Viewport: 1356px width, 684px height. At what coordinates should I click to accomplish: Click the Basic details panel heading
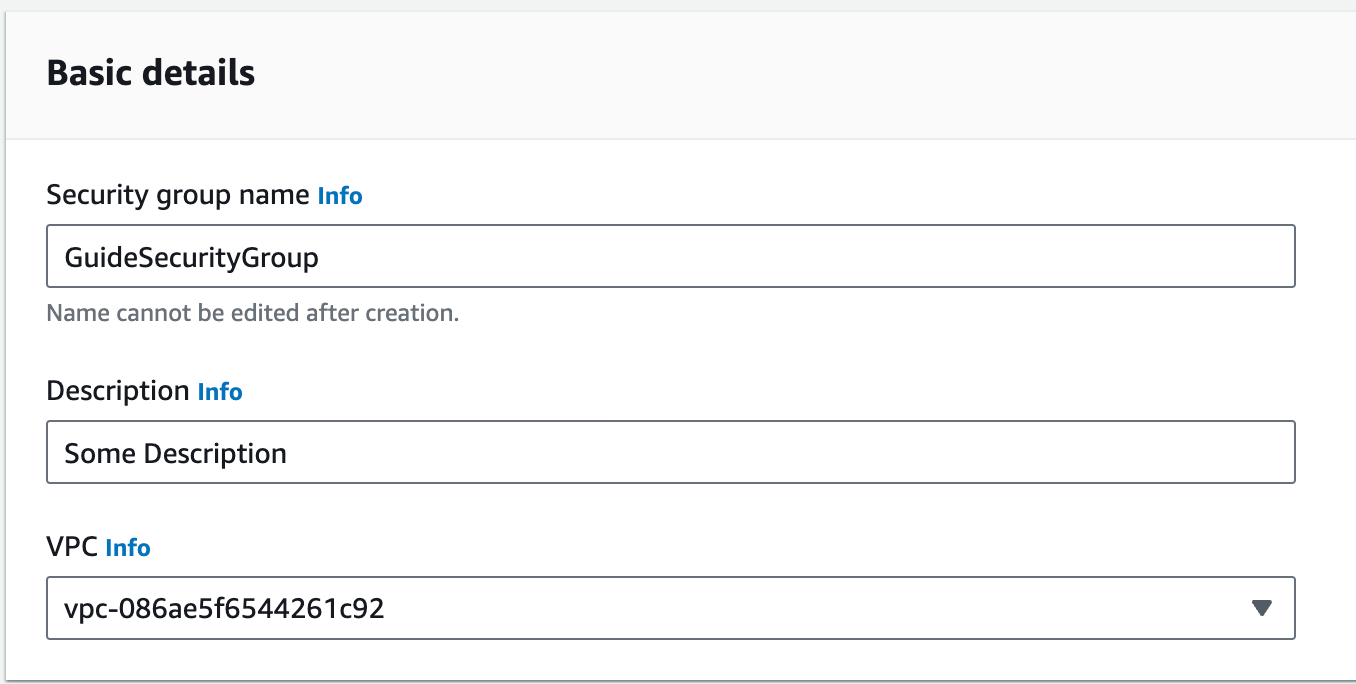(x=151, y=73)
